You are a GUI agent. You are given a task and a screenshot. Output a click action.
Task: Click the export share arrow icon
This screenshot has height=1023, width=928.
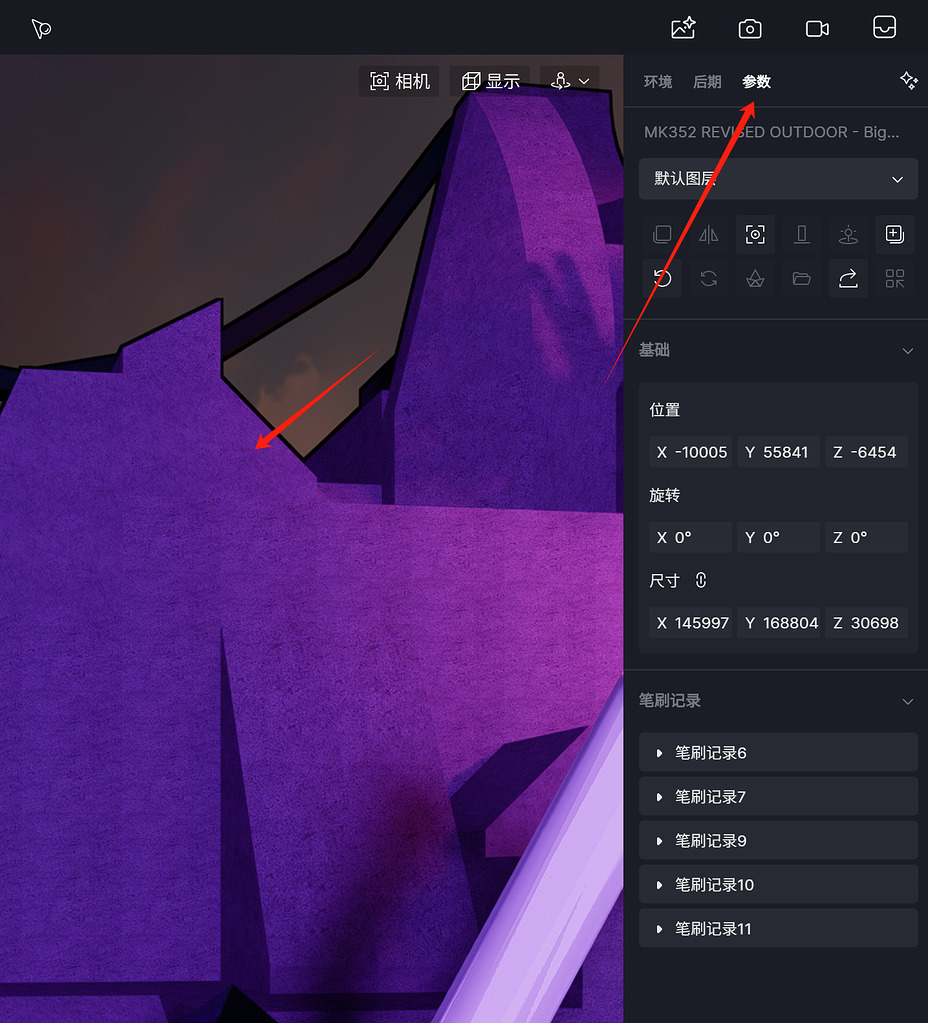(x=848, y=278)
